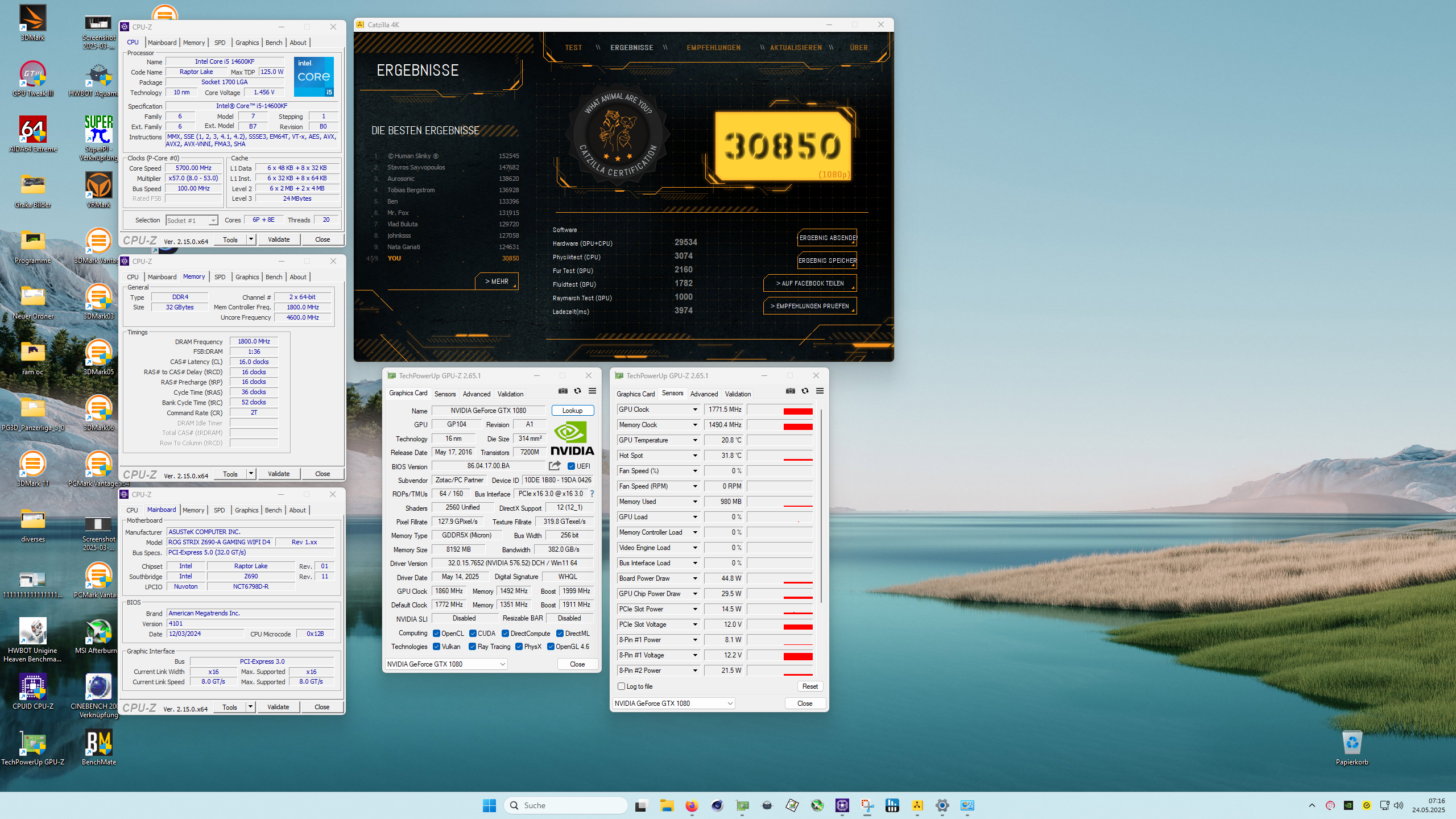The height and width of the screenshot is (819, 1456).
Task: Click the GPU-Z Sensors vertical scrollbar
Action: coord(821,505)
